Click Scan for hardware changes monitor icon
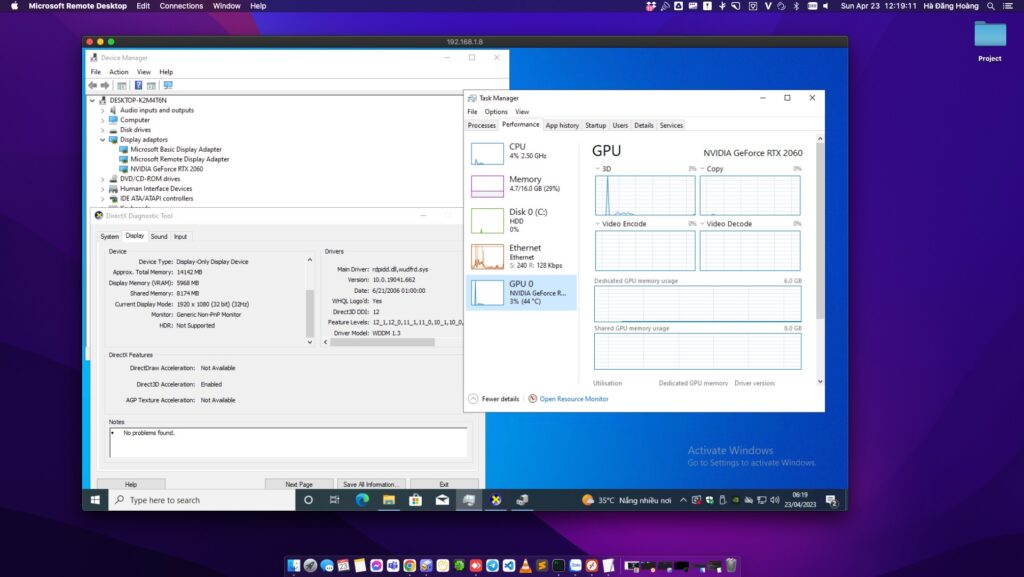 (x=168, y=86)
